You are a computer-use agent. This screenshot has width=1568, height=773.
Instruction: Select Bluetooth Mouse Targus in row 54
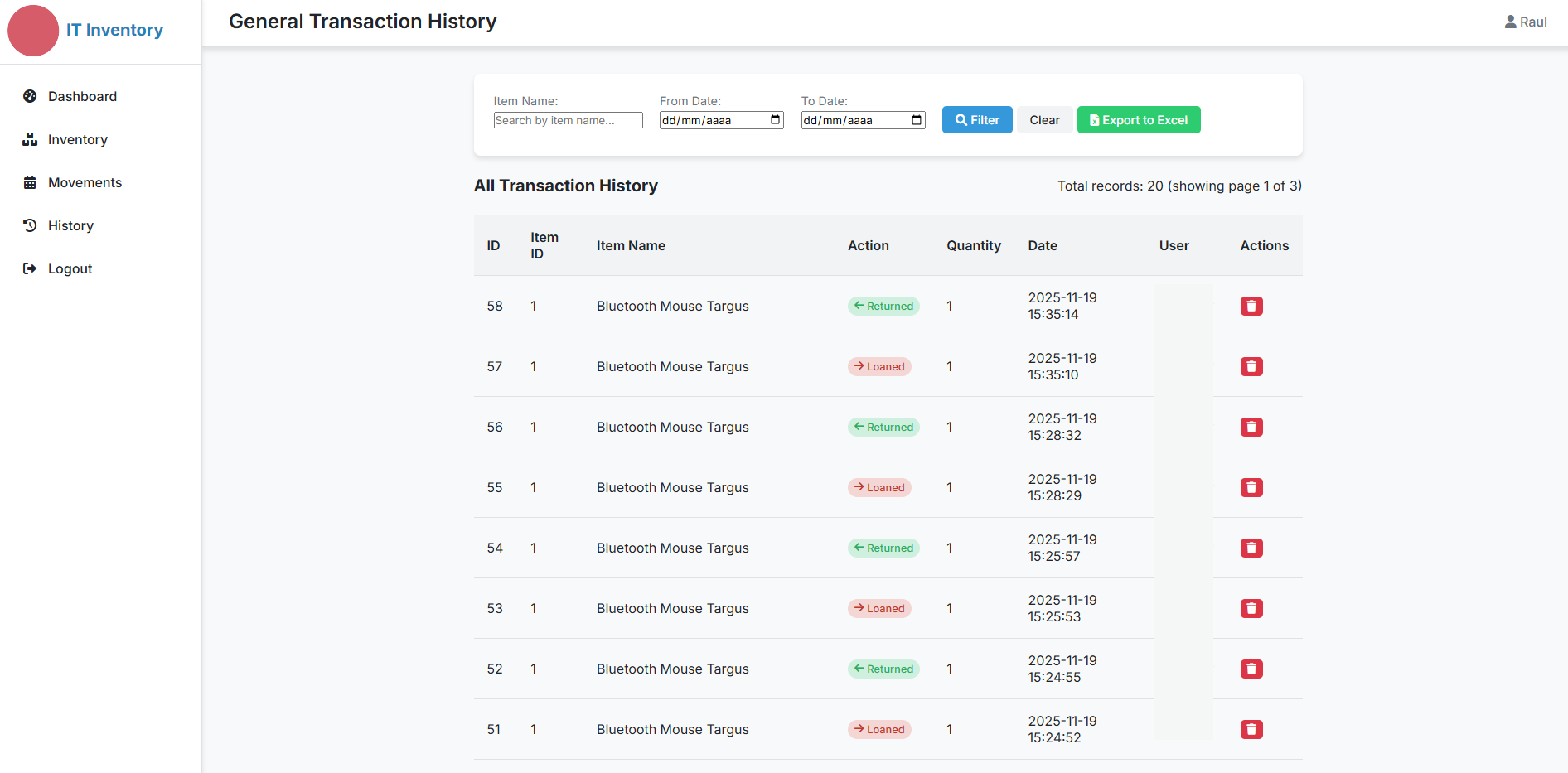pos(673,548)
